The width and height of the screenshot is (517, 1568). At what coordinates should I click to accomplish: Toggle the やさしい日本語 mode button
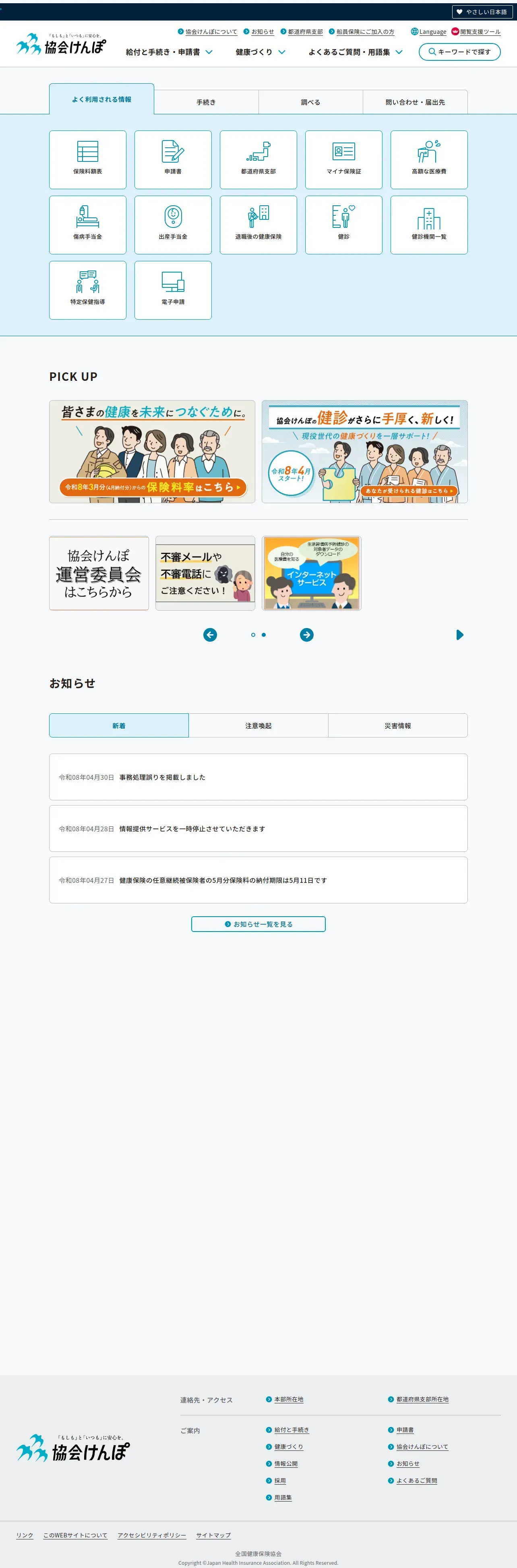point(482,12)
